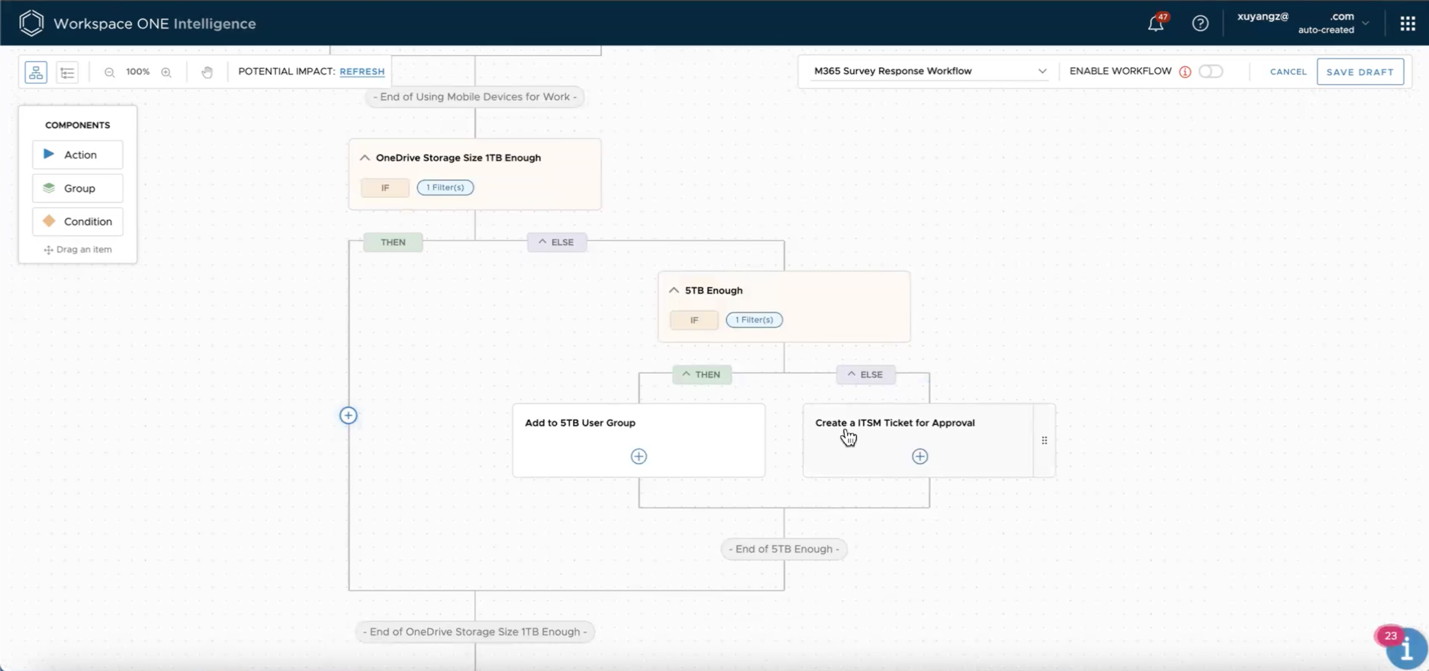Viewport: 1429px width, 671px height.
Task: Click the zoom in magnifier icon
Action: (x=166, y=72)
